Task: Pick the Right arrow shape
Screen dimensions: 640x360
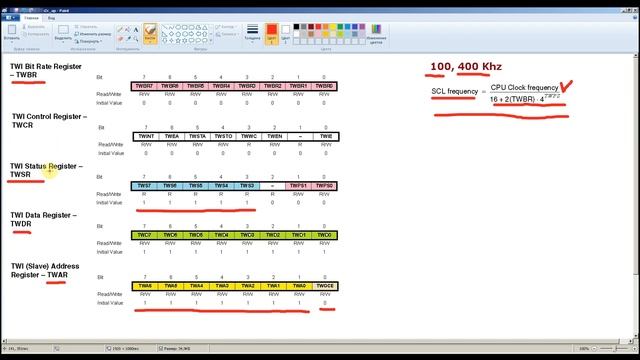Action: click(191, 34)
